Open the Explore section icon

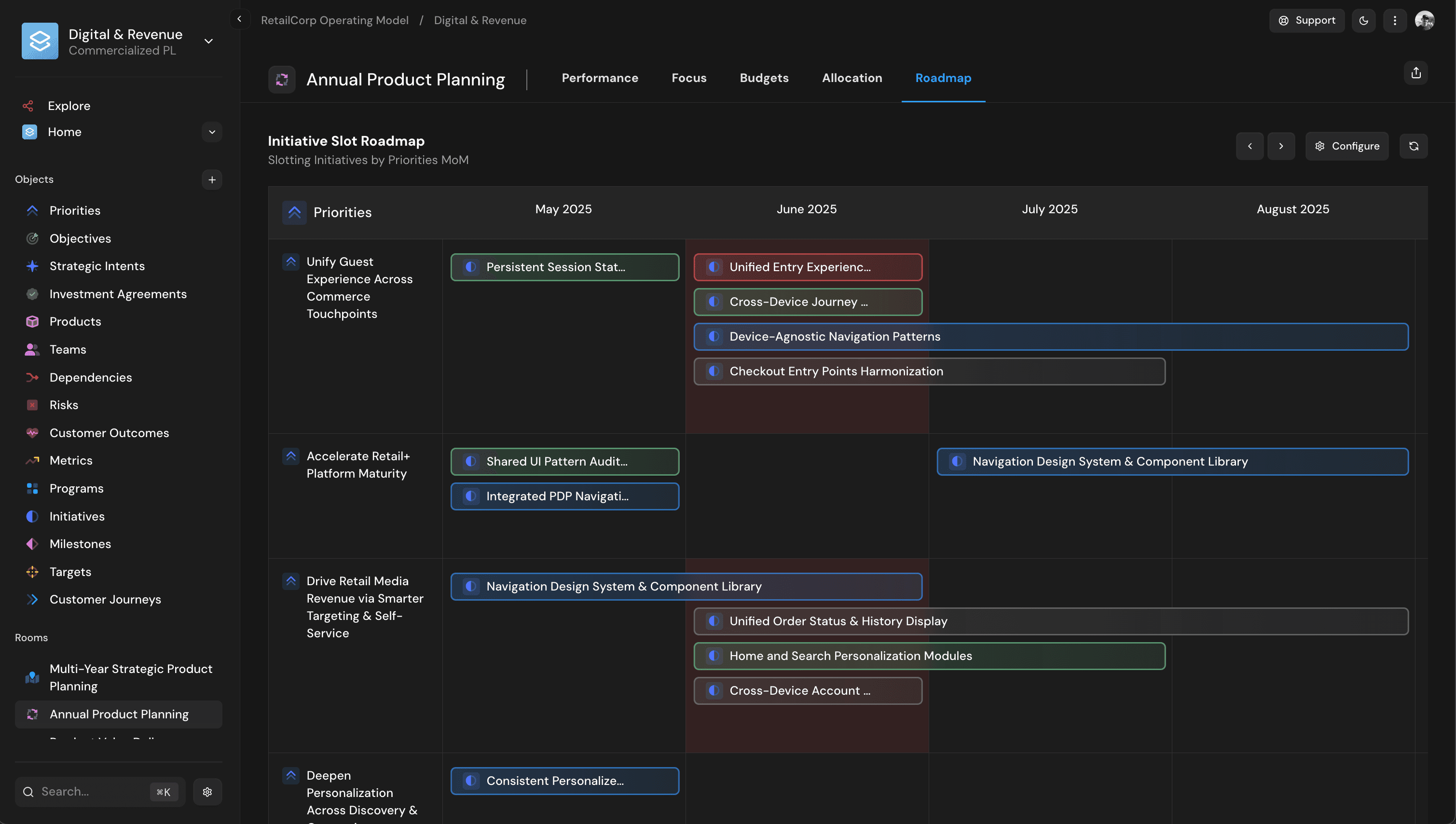pyautogui.click(x=29, y=106)
